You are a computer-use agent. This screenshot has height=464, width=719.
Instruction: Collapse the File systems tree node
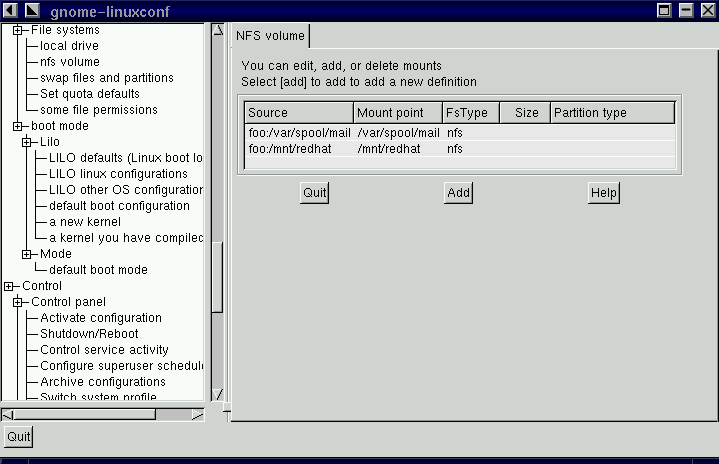pos(18,30)
